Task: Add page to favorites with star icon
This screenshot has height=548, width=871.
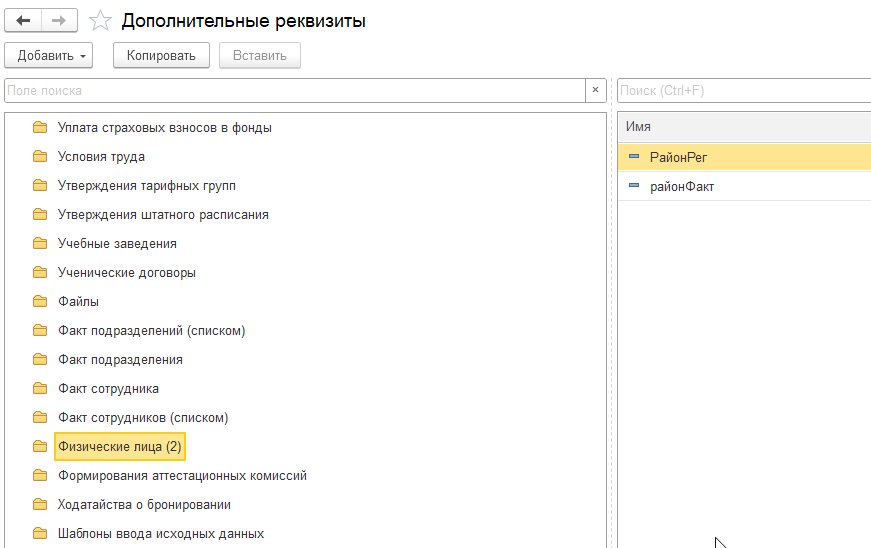Action: point(100,21)
